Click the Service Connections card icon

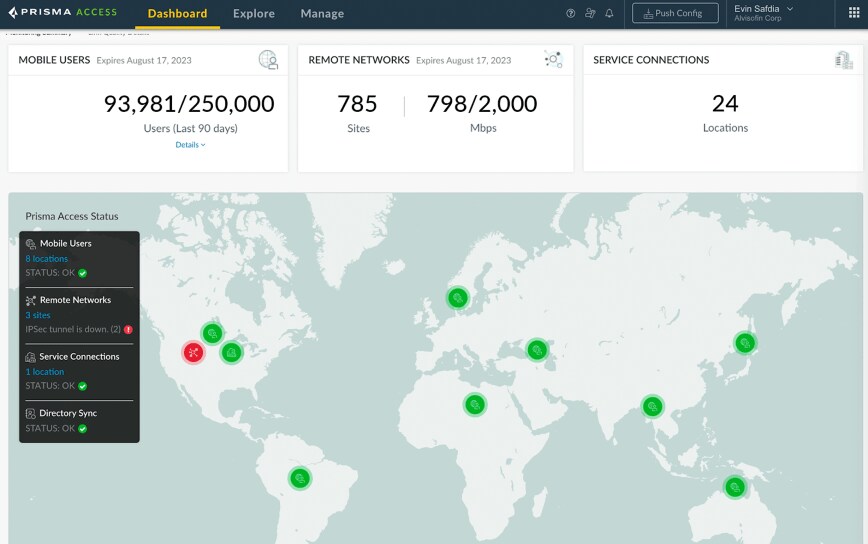pyautogui.click(x=843, y=60)
